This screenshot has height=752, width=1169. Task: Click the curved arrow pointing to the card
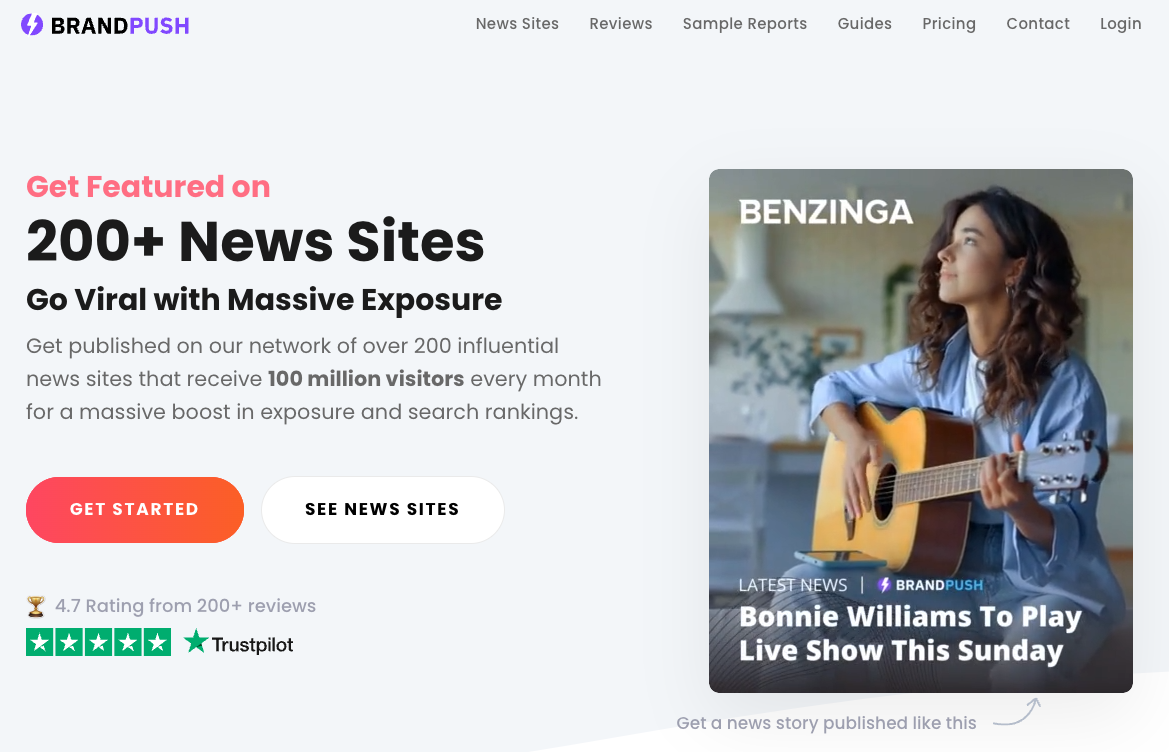(x=1017, y=712)
